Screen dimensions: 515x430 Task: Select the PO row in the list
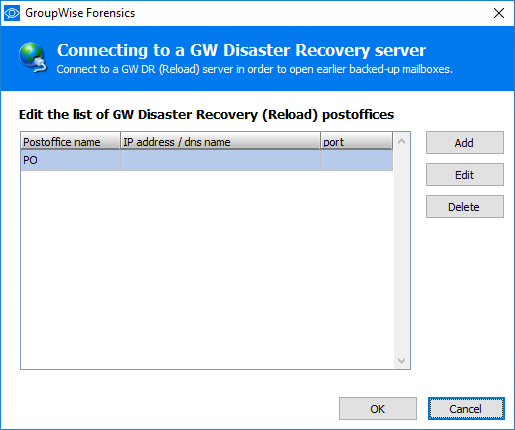click(x=207, y=160)
